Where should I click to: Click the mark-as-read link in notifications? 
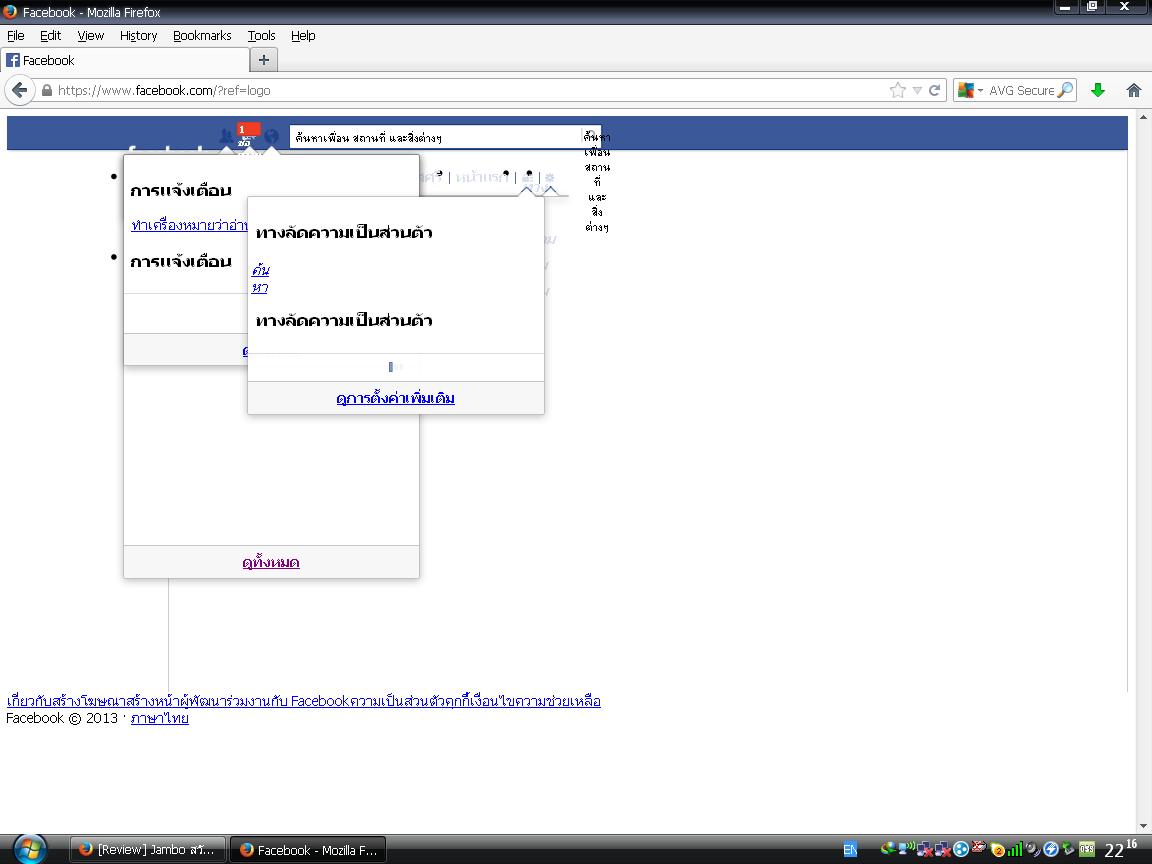coord(190,226)
